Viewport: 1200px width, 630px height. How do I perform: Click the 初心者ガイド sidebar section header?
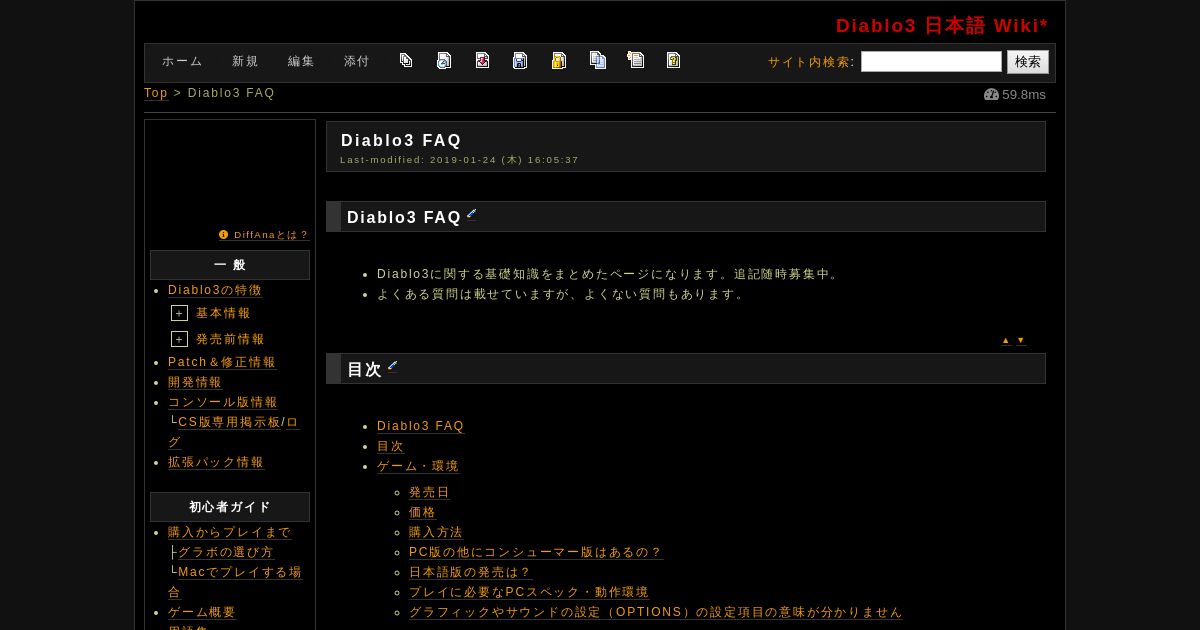click(230, 507)
